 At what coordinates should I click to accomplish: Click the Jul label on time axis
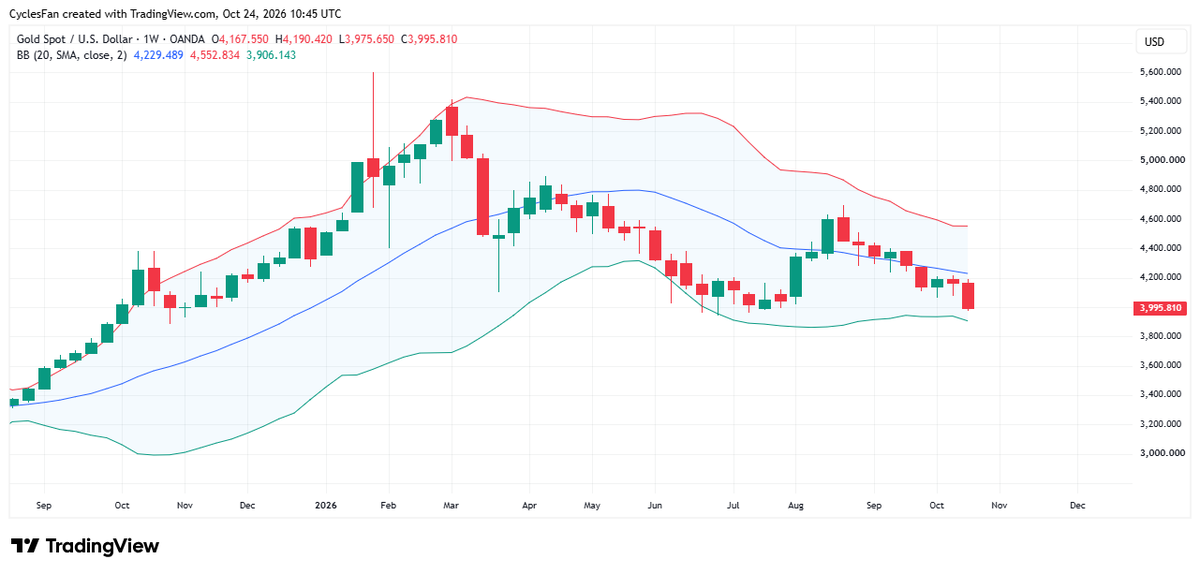pos(733,506)
